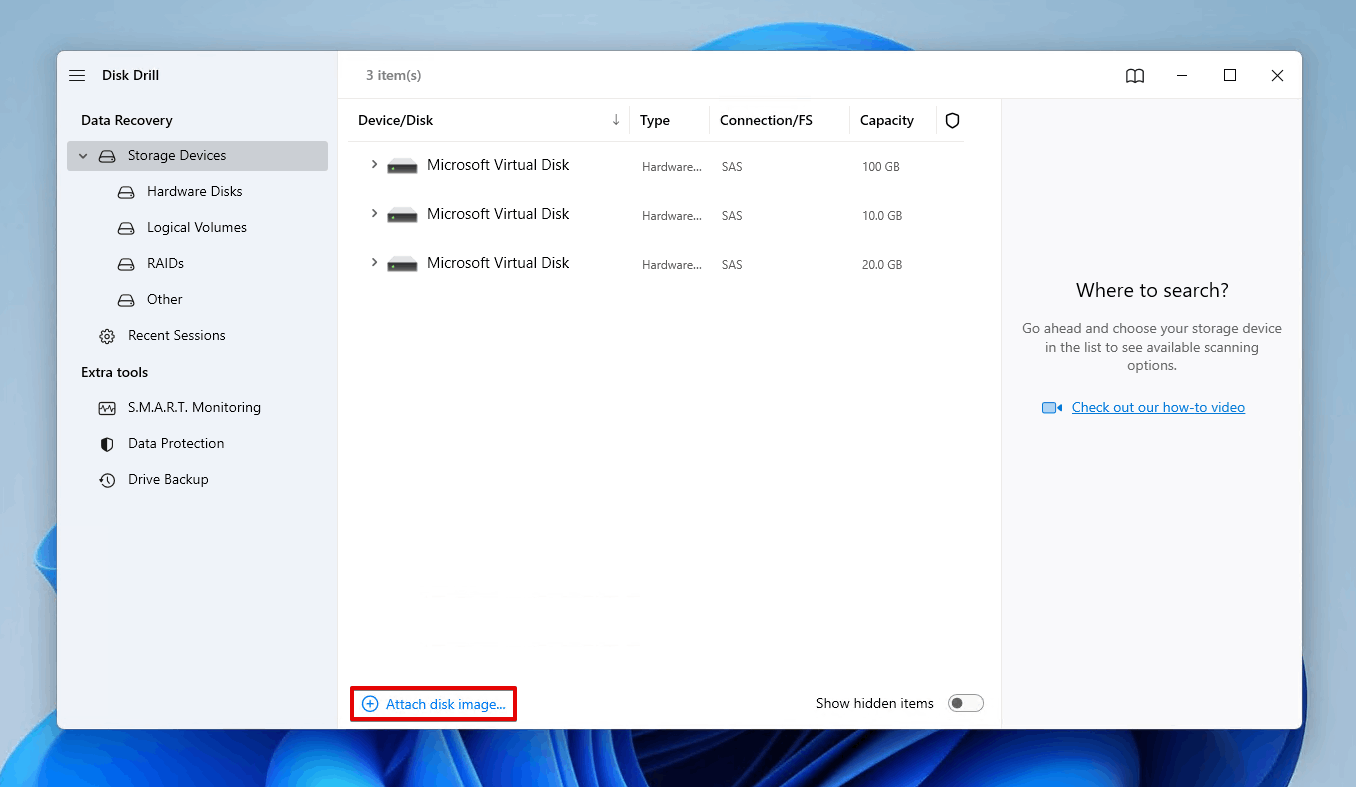
Task: Expand the 100 GB Microsoft Virtual Disk
Action: click(375, 165)
